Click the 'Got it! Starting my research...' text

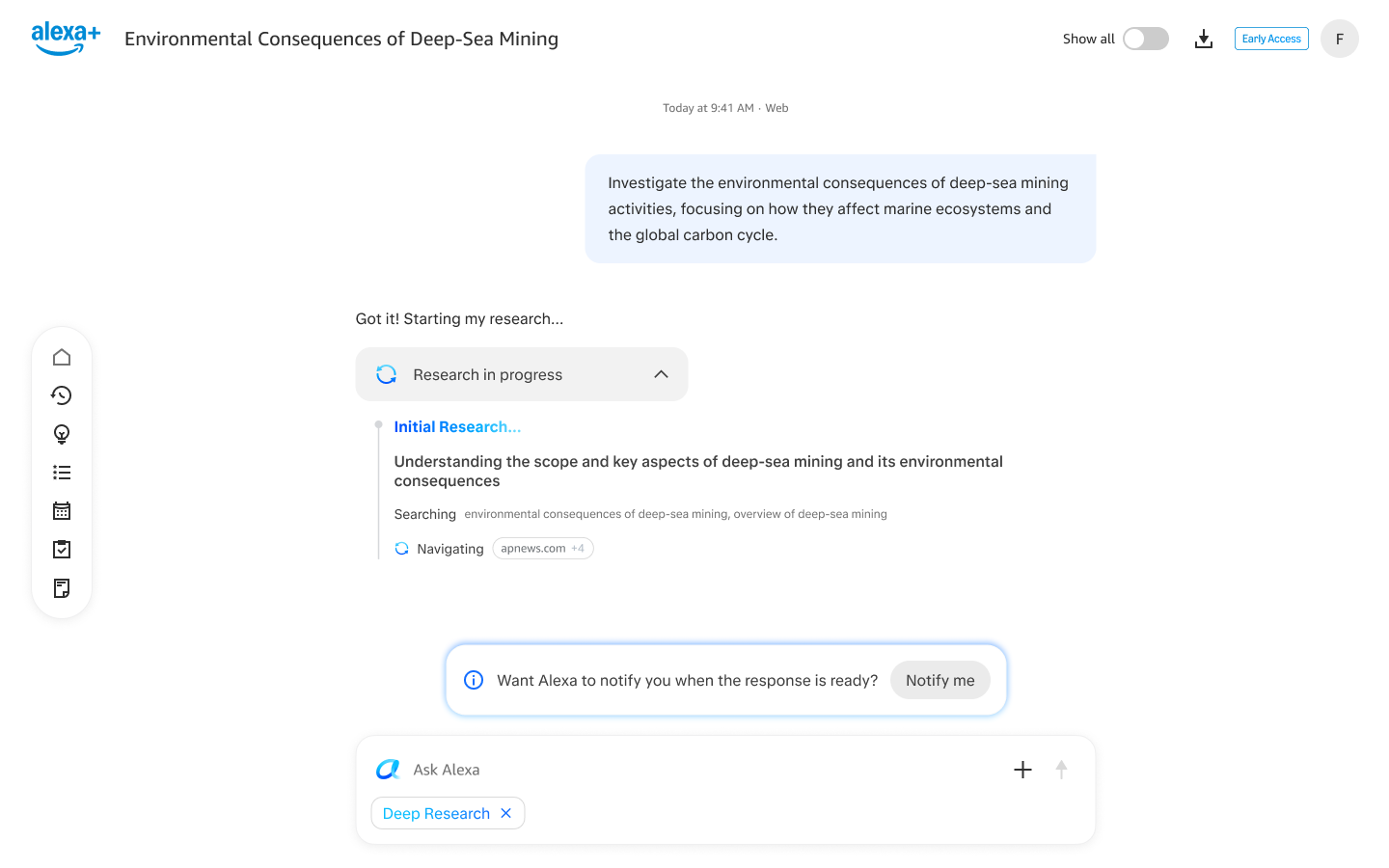click(x=459, y=319)
